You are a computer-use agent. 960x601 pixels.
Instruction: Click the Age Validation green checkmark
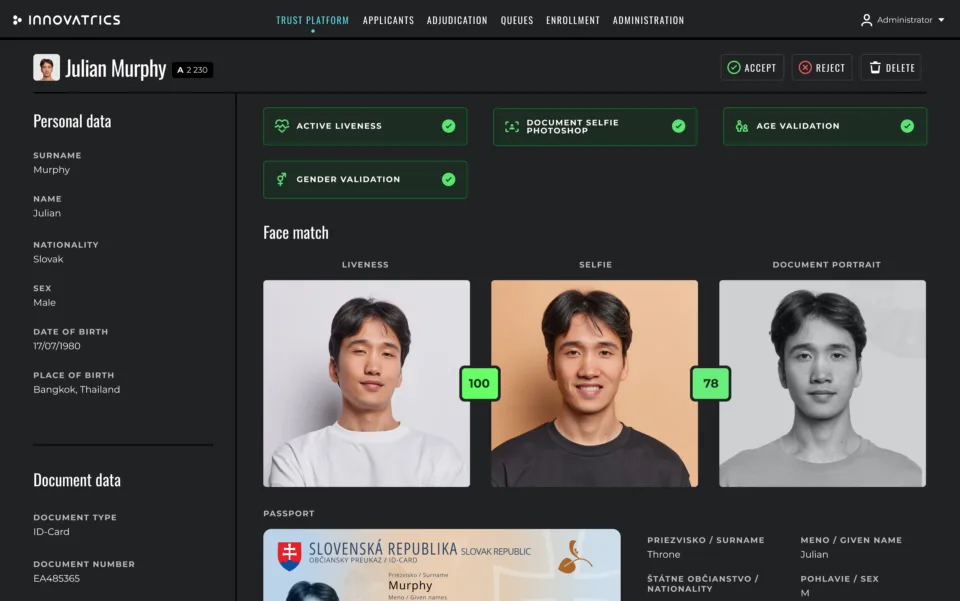pos(907,126)
